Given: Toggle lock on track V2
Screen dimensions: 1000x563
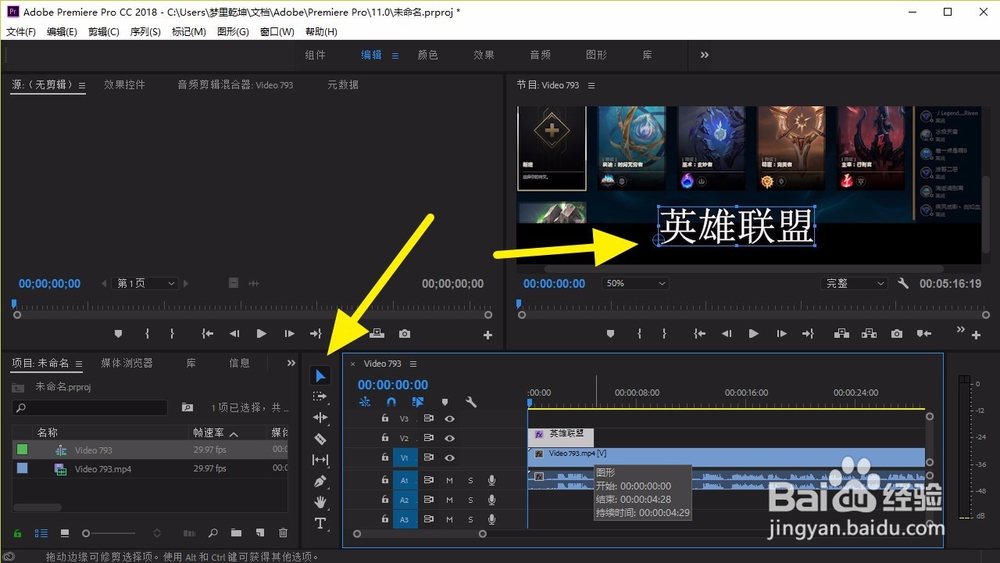Looking at the screenshot, I should pos(385,438).
